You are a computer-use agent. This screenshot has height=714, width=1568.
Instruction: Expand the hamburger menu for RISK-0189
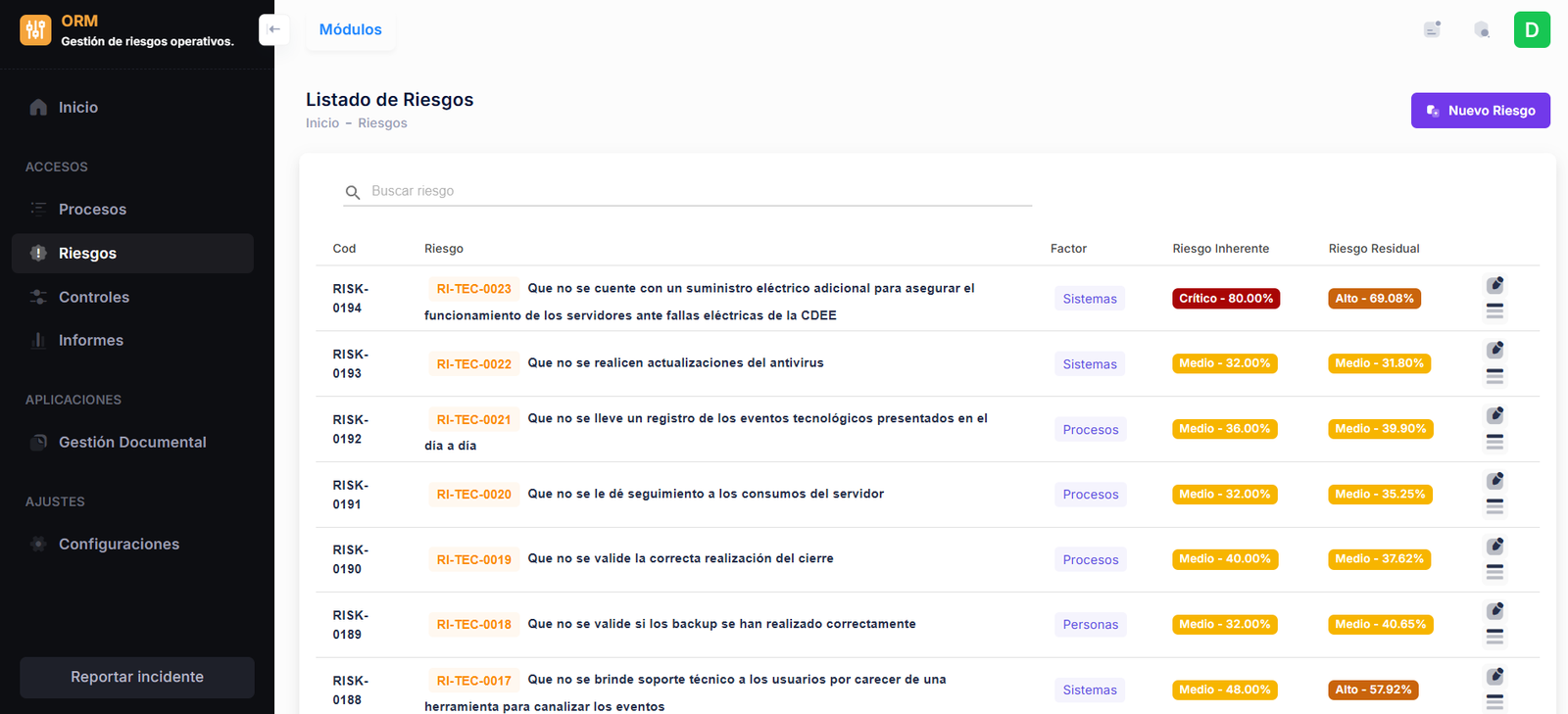[x=1494, y=638]
